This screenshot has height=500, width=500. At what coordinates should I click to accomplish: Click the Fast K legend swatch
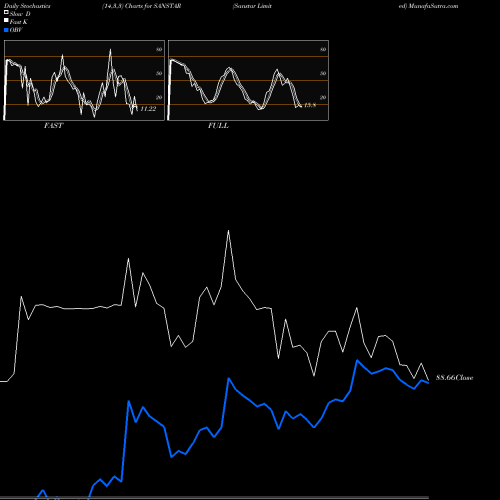point(6,20)
